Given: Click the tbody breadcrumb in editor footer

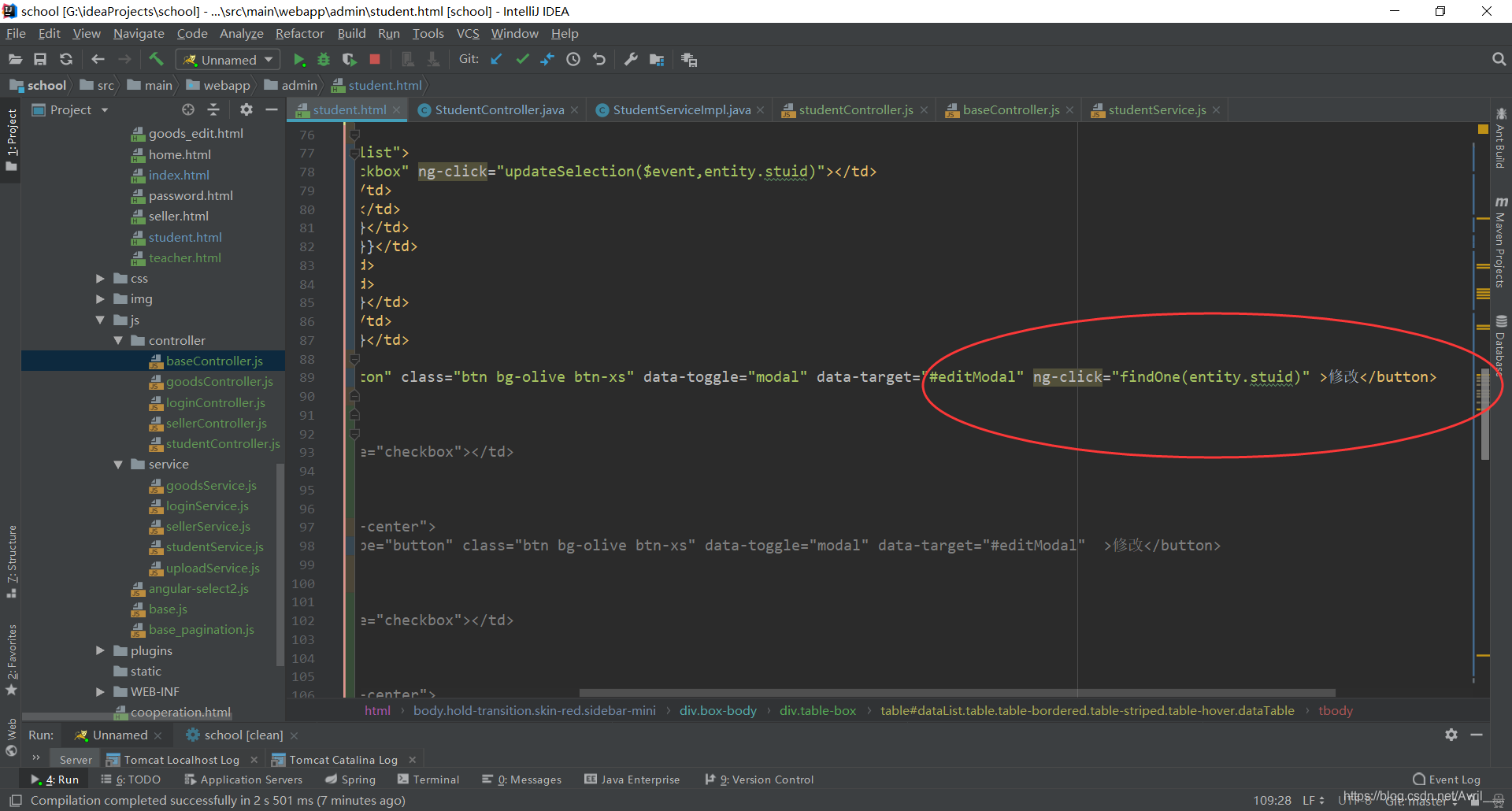Looking at the screenshot, I should [x=1336, y=710].
